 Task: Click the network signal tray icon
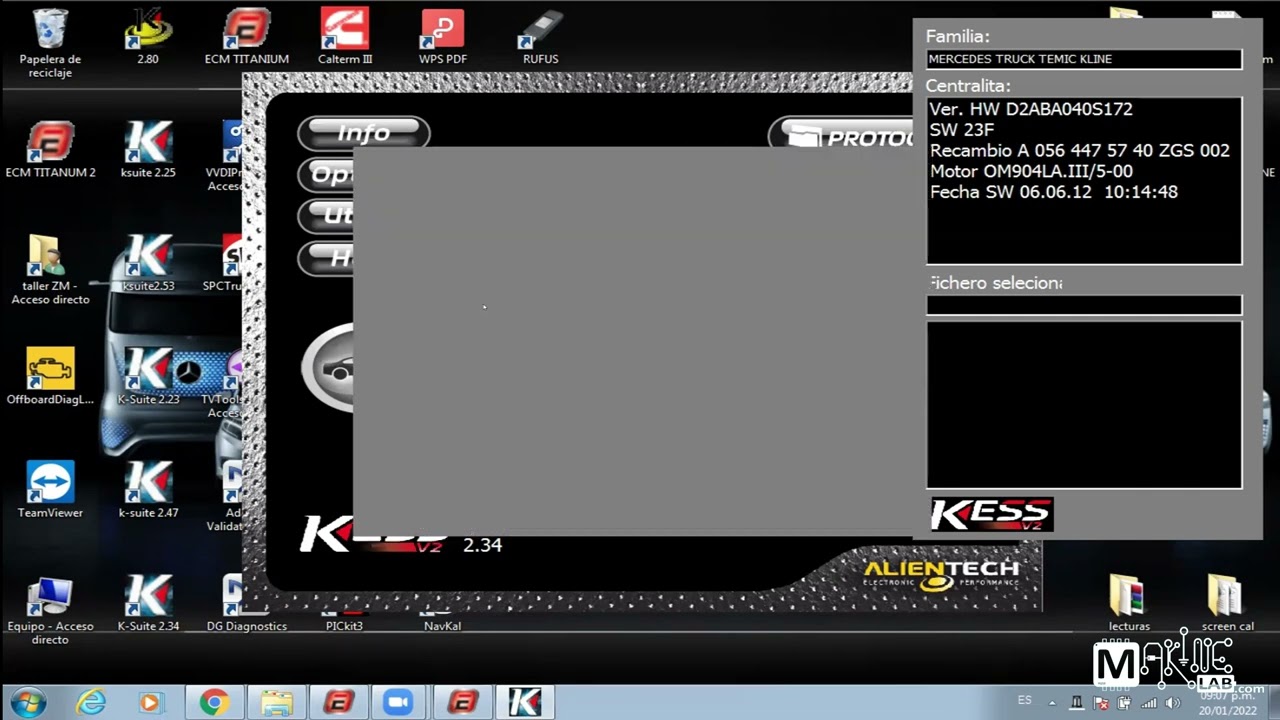point(1149,703)
